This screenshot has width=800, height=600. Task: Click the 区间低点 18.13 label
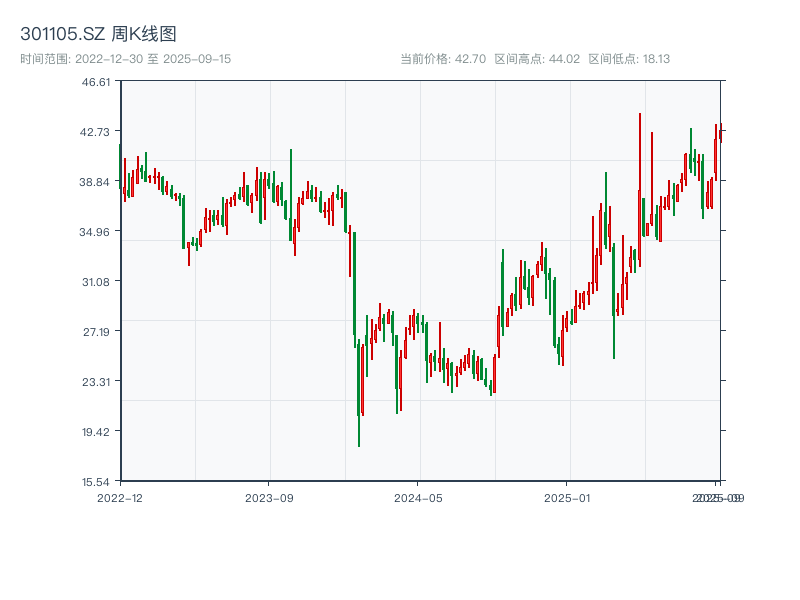[x=629, y=59]
